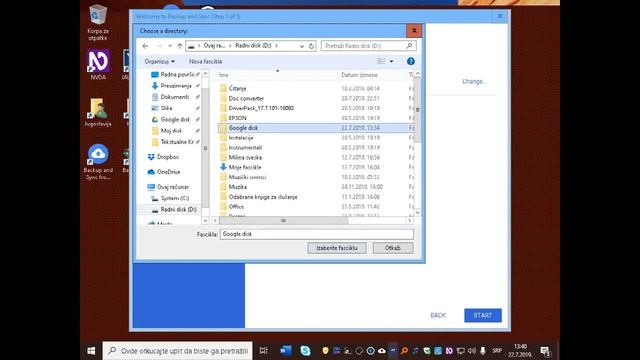The width and height of the screenshot is (640, 360).
Task: Click the taskbar search box
Action: coord(178,351)
